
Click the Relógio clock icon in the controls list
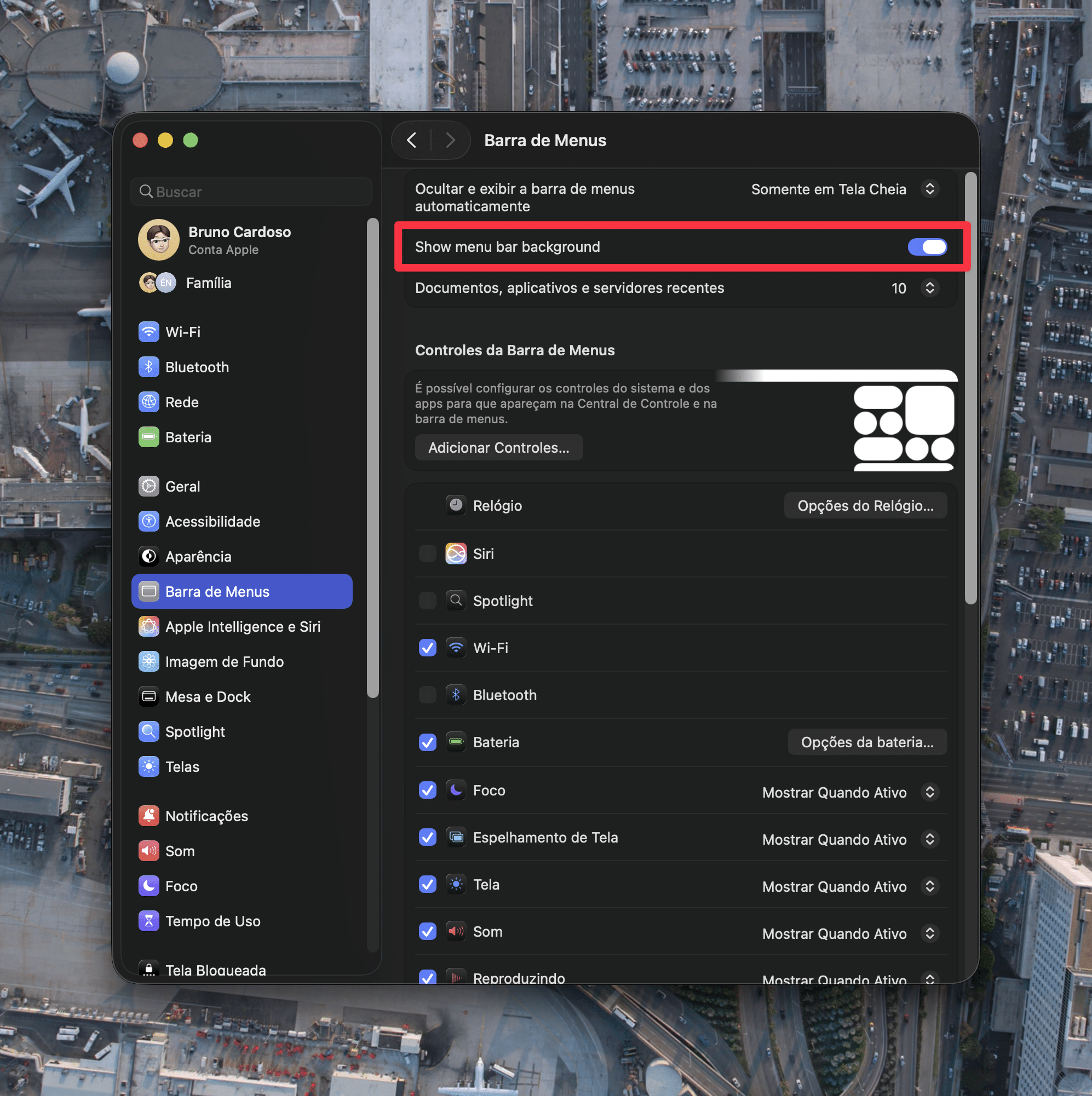(x=456, y=505)
